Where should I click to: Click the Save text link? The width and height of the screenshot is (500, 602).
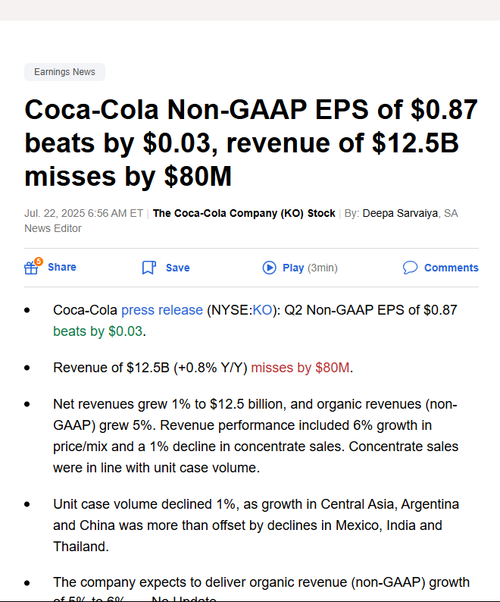pos(178,268)
